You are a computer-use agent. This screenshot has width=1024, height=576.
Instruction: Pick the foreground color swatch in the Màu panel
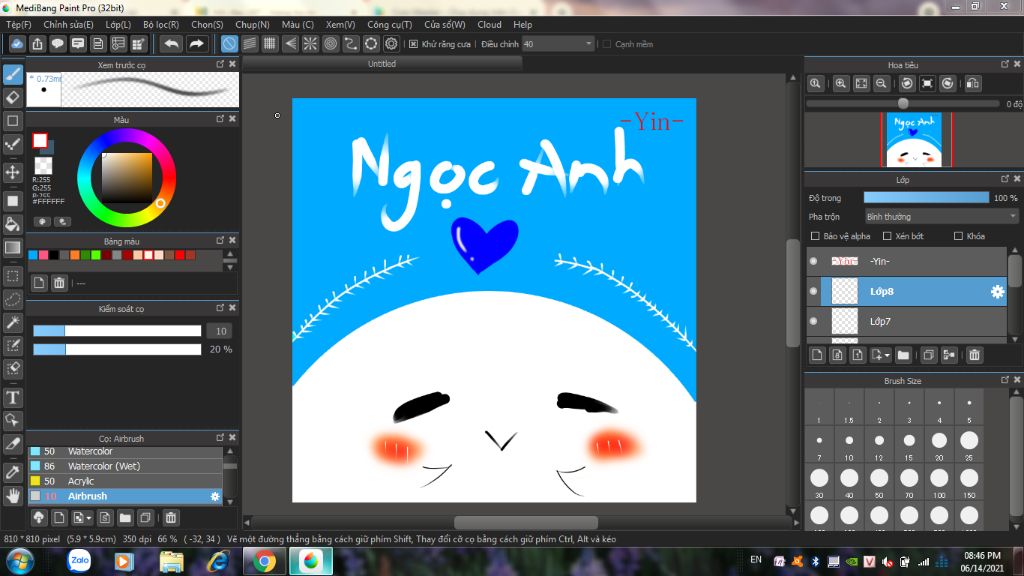click(x=40, y=140)
